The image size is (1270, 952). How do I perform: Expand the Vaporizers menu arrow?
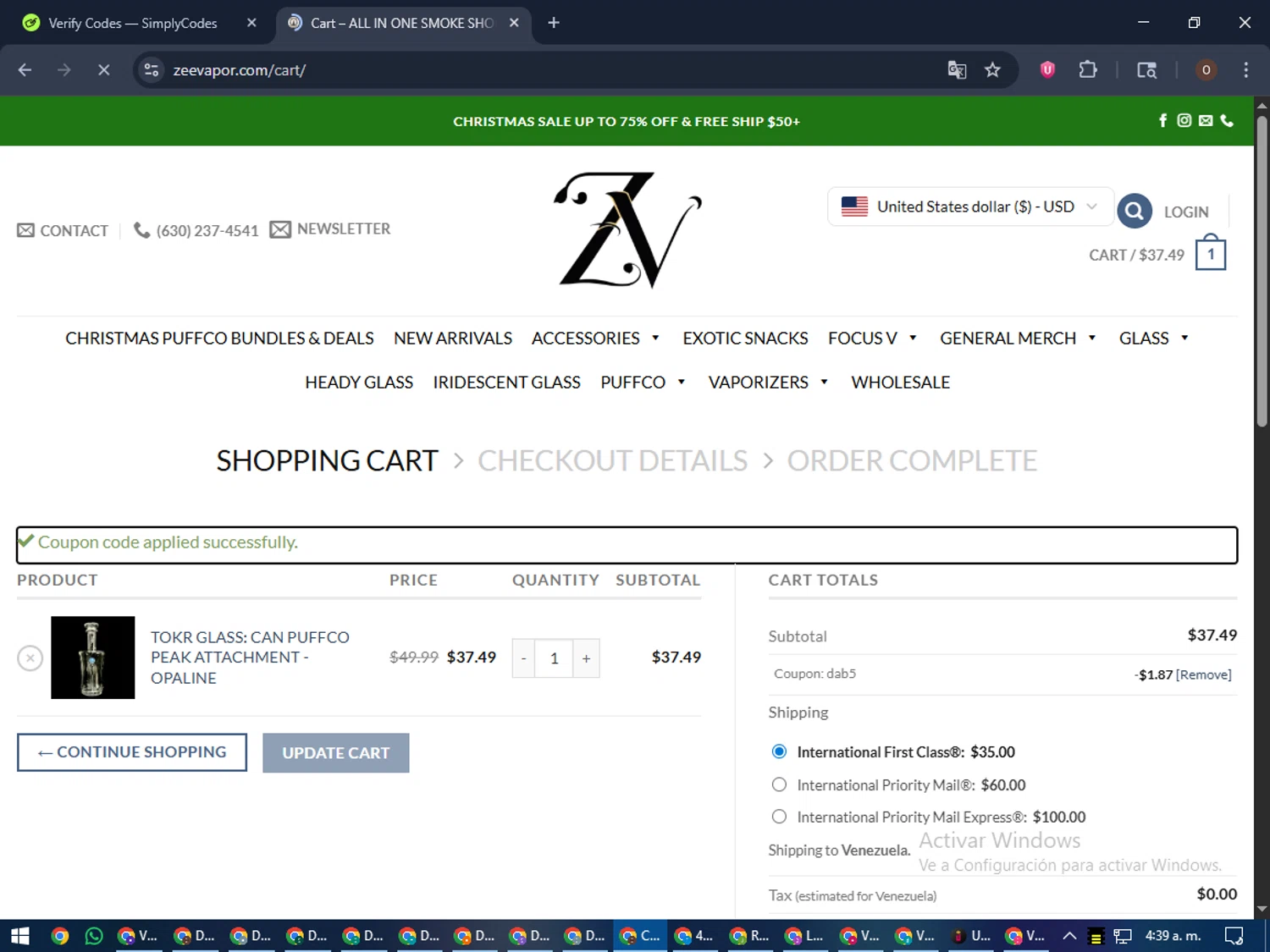coord(824,382)
